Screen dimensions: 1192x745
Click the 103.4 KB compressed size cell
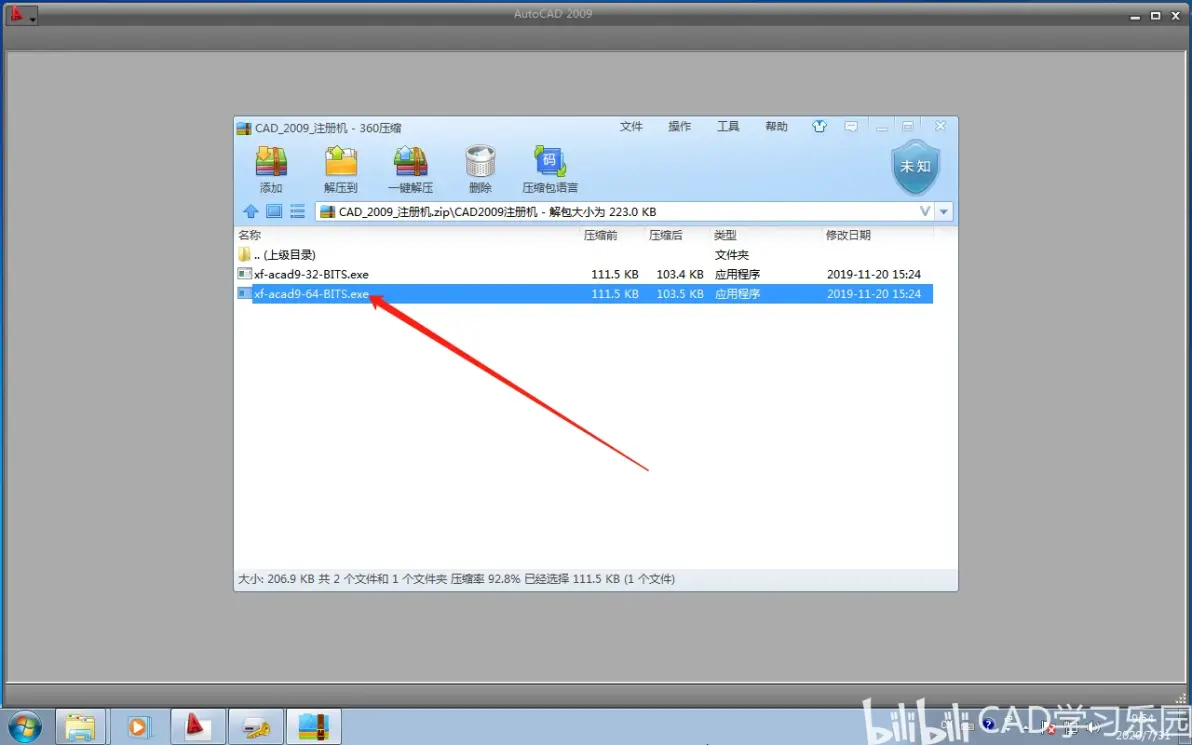[680, 274]
